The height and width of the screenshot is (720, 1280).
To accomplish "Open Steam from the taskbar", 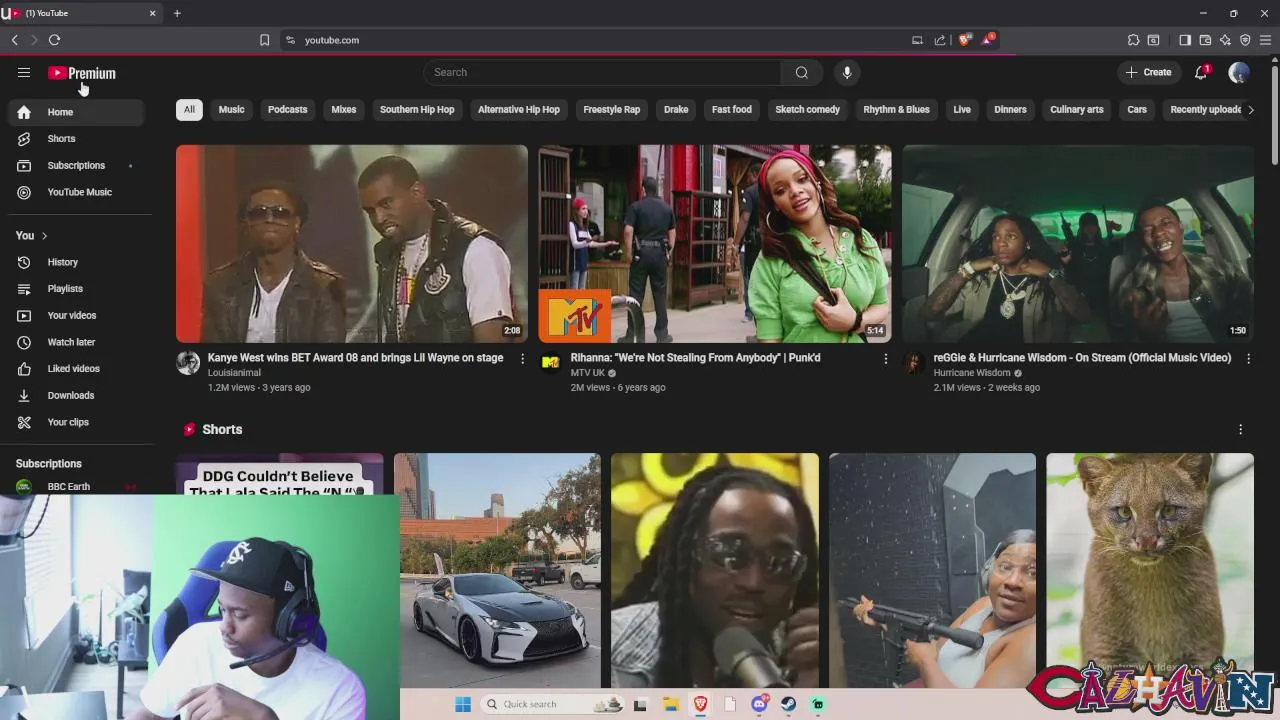I will 788,704.
